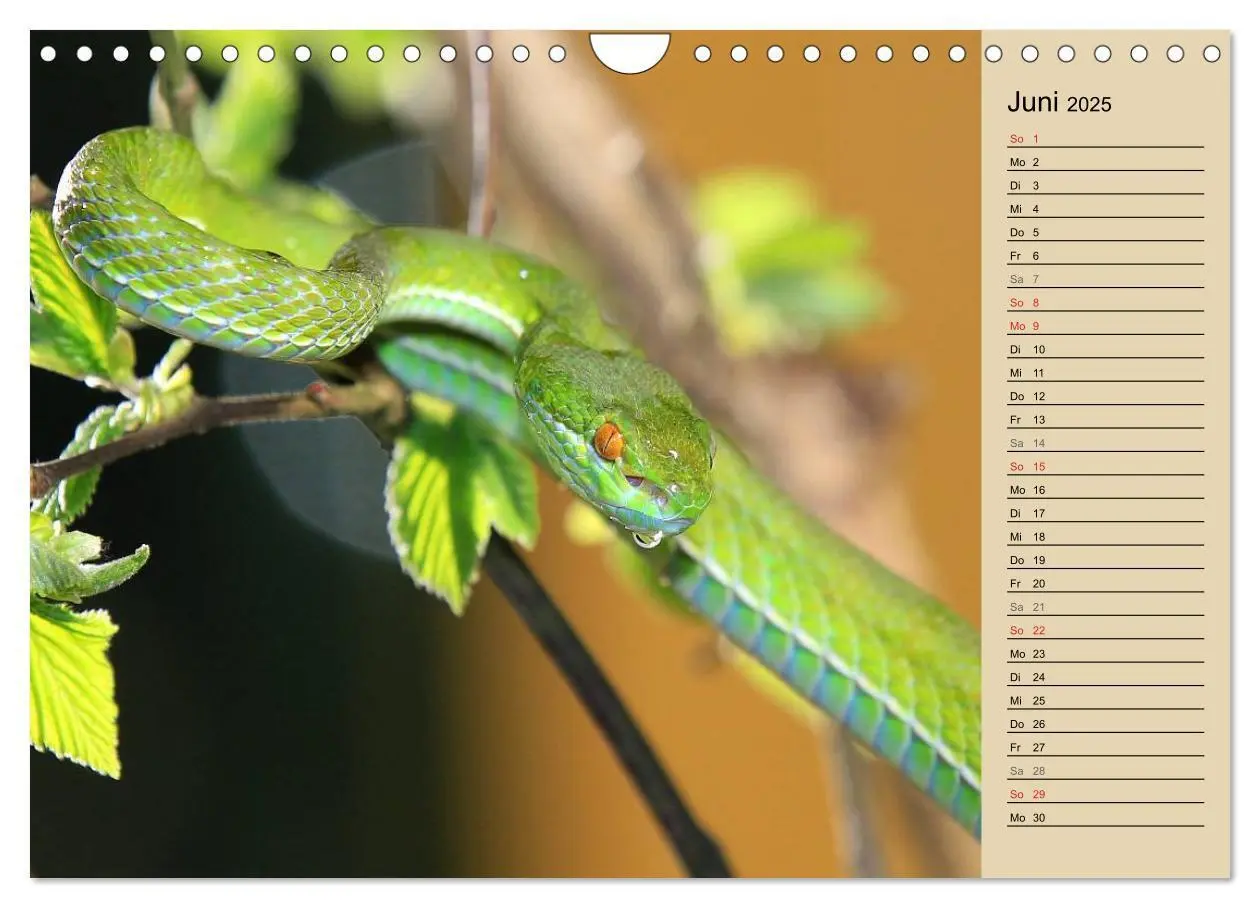Select the Do 12 date line
The width and height of the screenshot is (1260, 908).
(x=1105, y=396)
